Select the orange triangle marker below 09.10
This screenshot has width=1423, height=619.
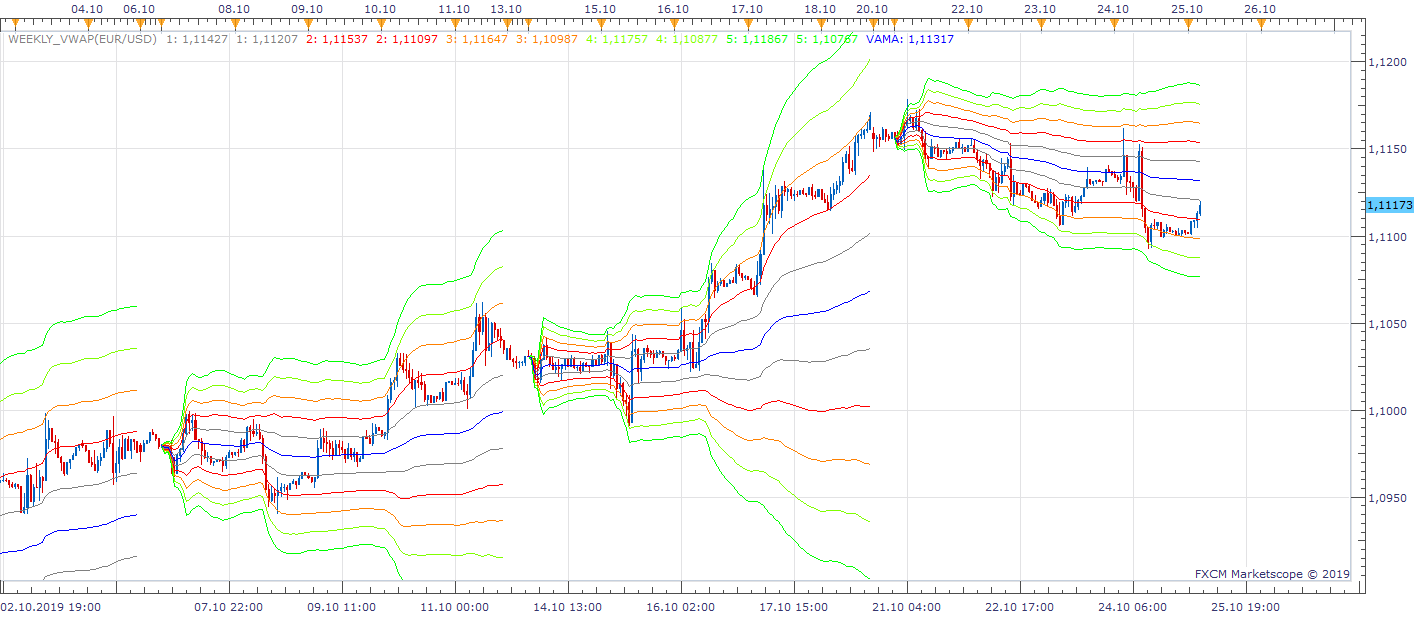[x=307, y=22]
